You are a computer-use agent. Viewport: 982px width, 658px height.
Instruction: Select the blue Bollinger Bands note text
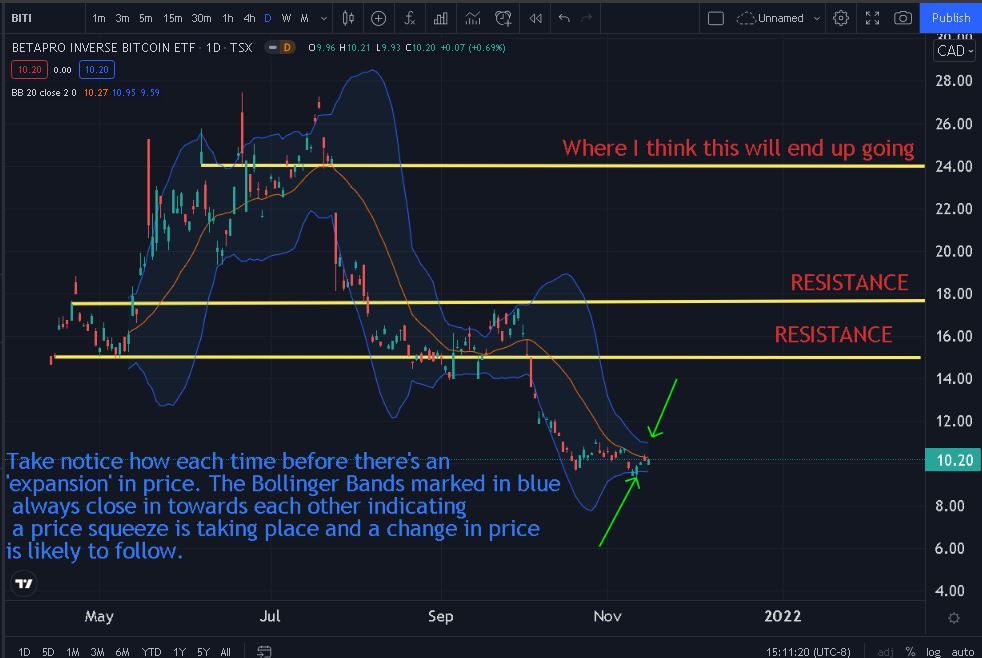tap(283, 506)
